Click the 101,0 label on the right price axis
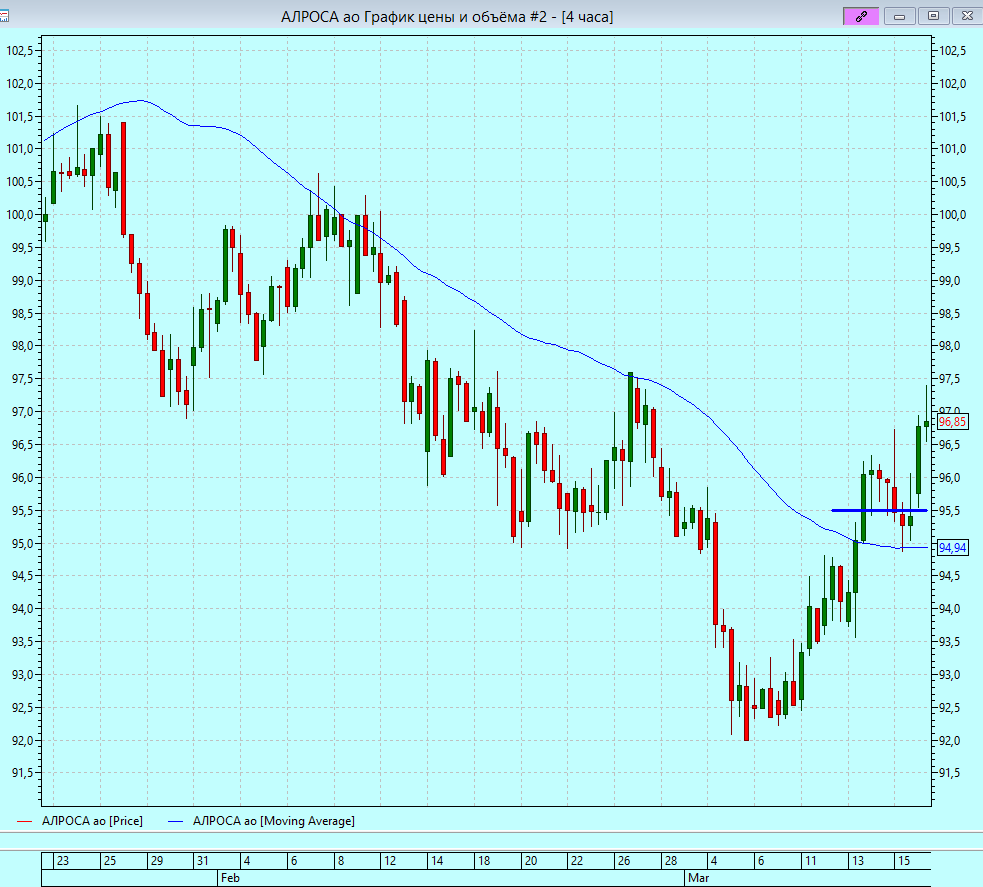983x887 pixels. [x=953, y=149]
